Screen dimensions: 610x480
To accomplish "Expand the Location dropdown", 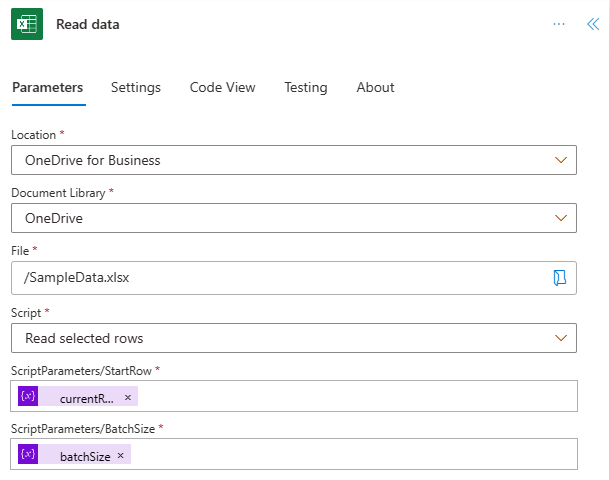I will click(x=560, y=160).
